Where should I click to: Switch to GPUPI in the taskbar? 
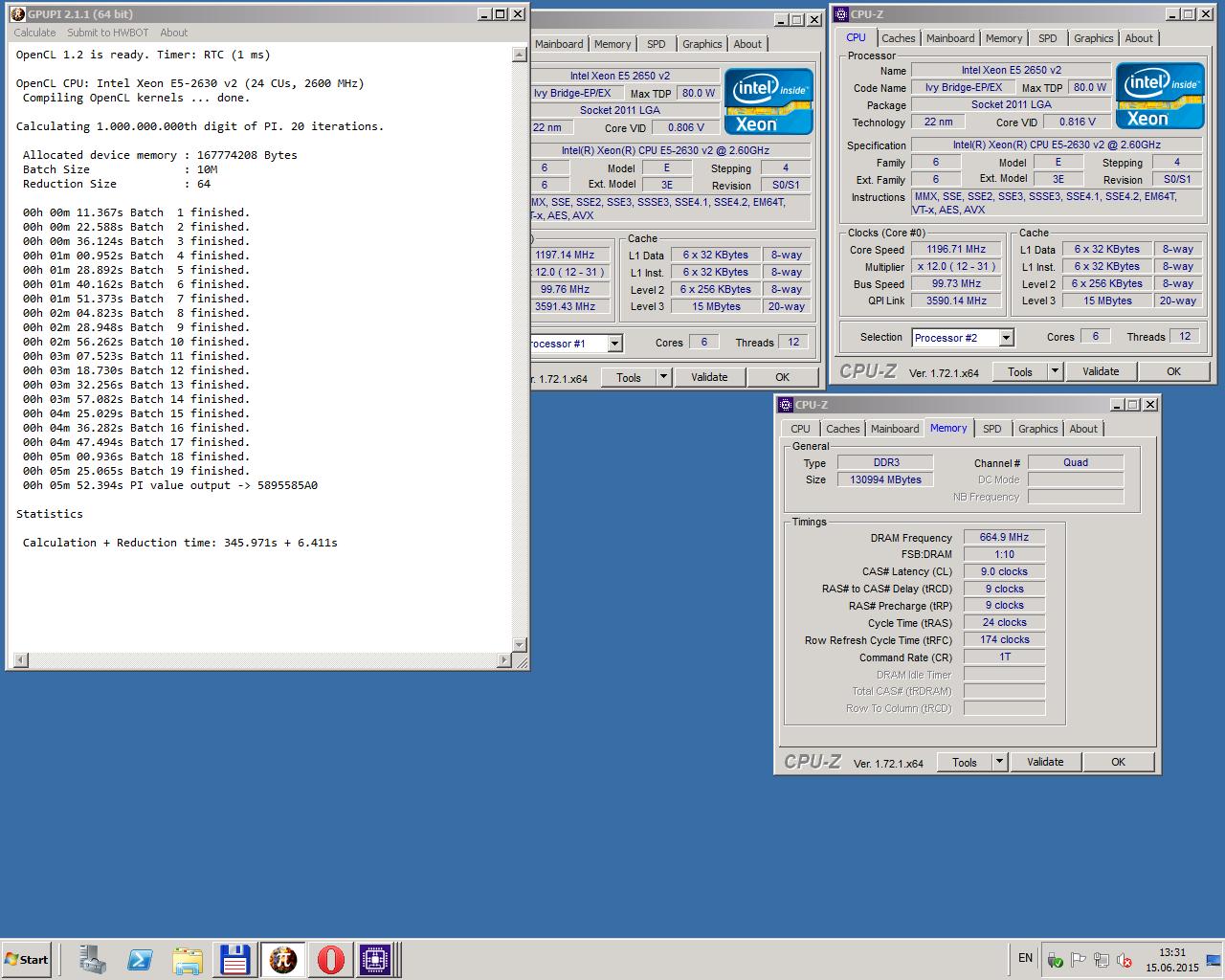(x=283, y=959)
